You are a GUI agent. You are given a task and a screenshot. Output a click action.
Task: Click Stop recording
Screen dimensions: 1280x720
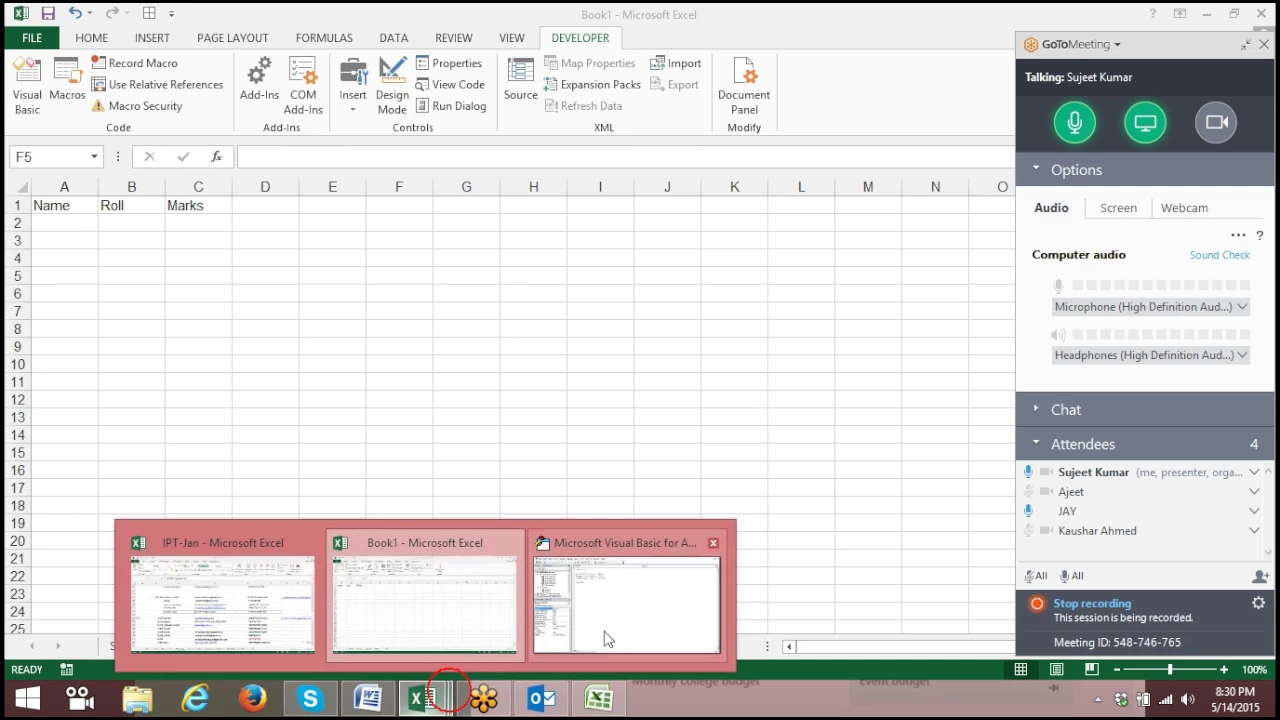click(1092, 603)
